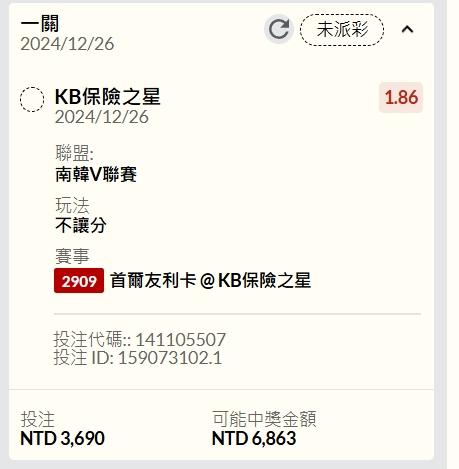Viewport: 459px width, 469px height.
Task: Click the 聯盟 league label
Action: [75, 153]
